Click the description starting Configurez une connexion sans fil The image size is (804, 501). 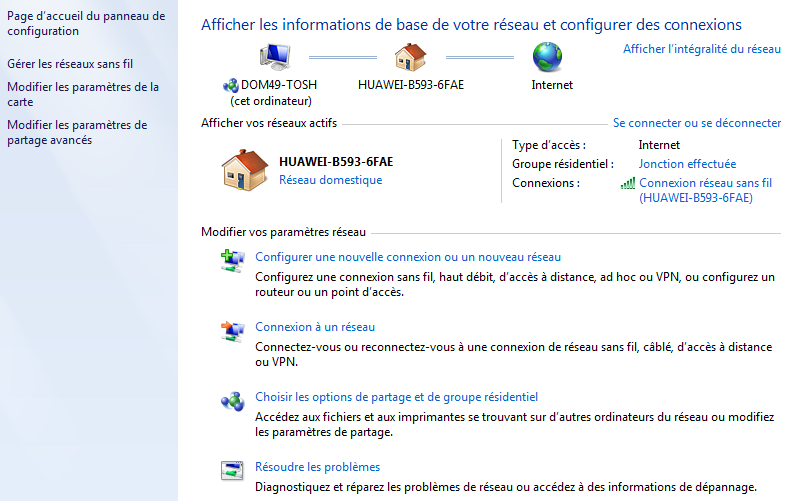click(515, 285)
